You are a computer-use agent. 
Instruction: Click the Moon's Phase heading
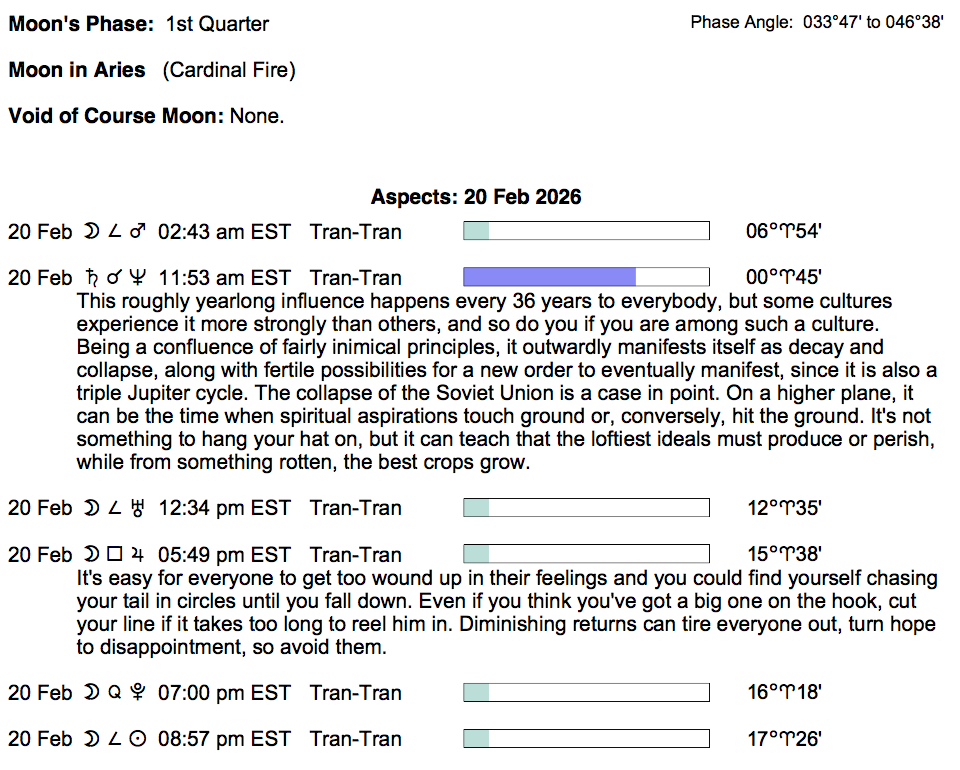pyautogui.click(x=81, y=24)
